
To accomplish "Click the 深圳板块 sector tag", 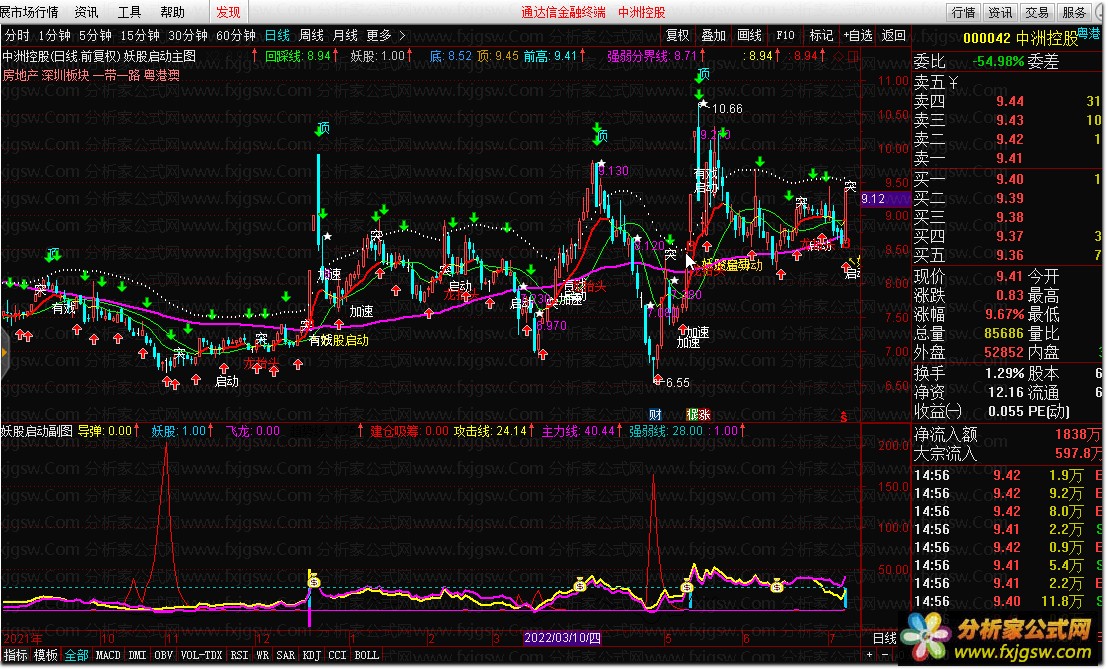I will (65, 75).
